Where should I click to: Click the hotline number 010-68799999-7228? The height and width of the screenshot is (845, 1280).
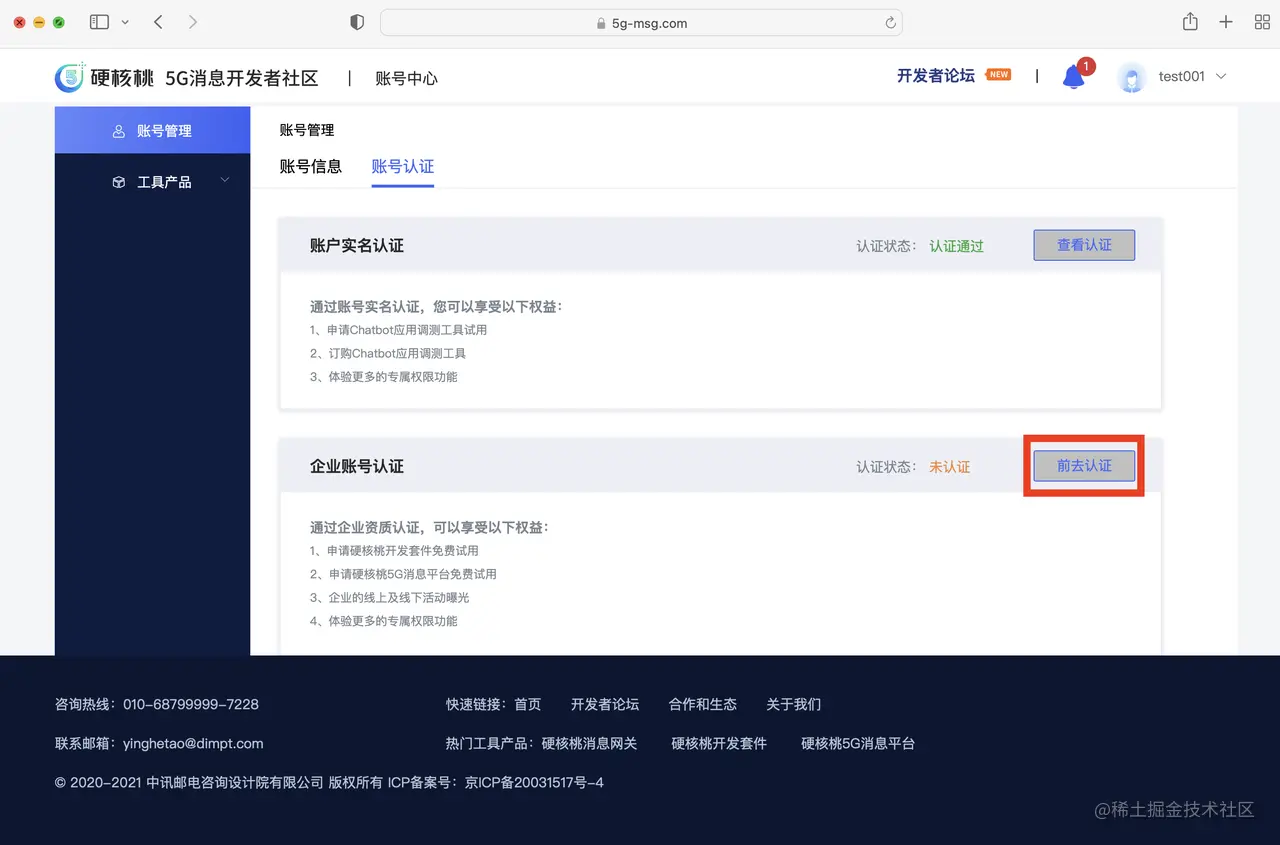click(x=191, y=704)
